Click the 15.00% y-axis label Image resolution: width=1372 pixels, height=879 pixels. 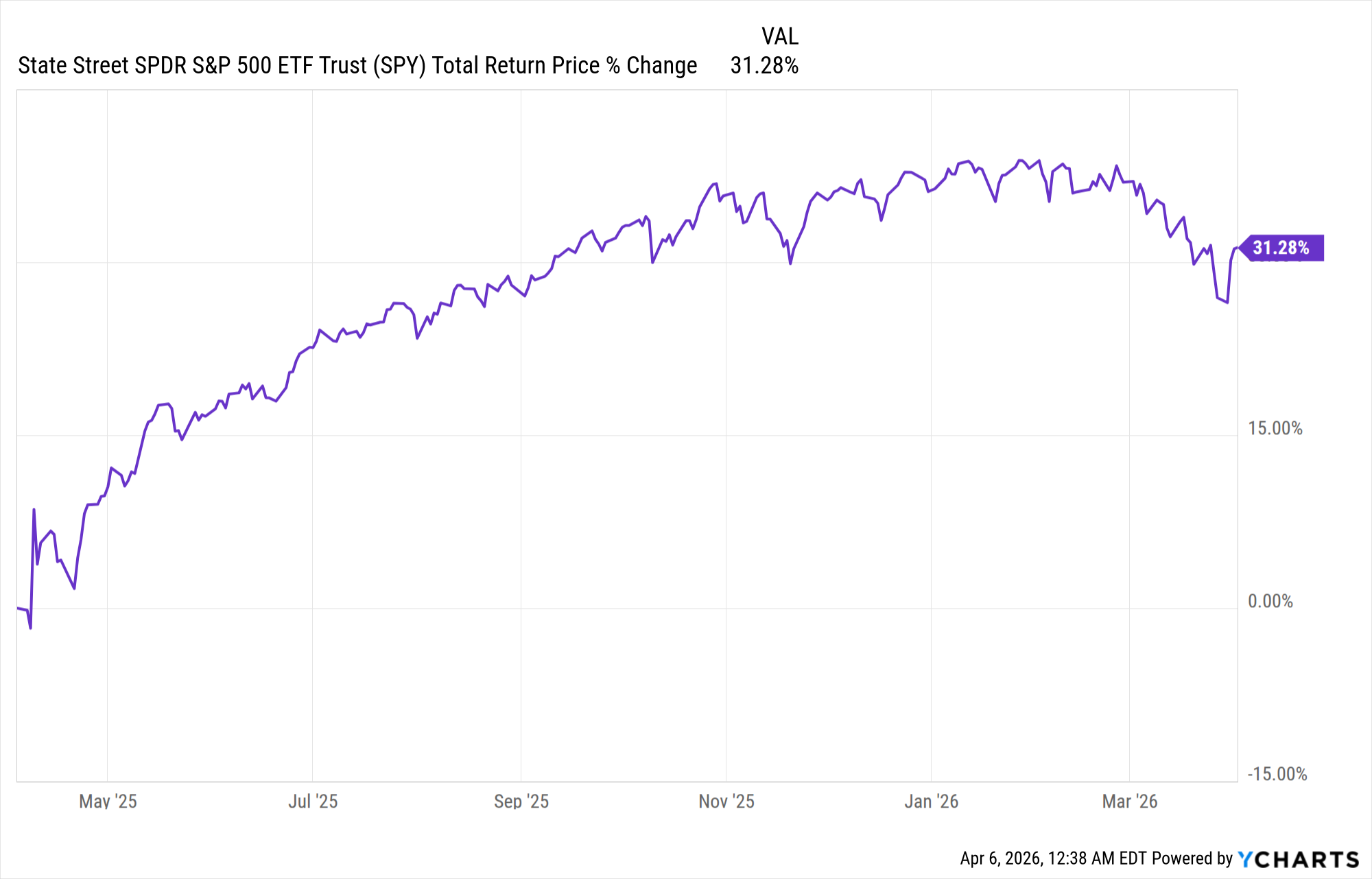[x=1275, y=429]
